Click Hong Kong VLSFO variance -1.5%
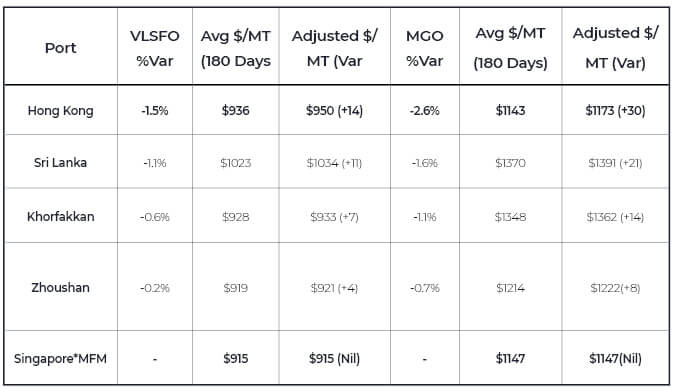Image resolution: width=679 pixels, height=387 pixels. point(155,110)
